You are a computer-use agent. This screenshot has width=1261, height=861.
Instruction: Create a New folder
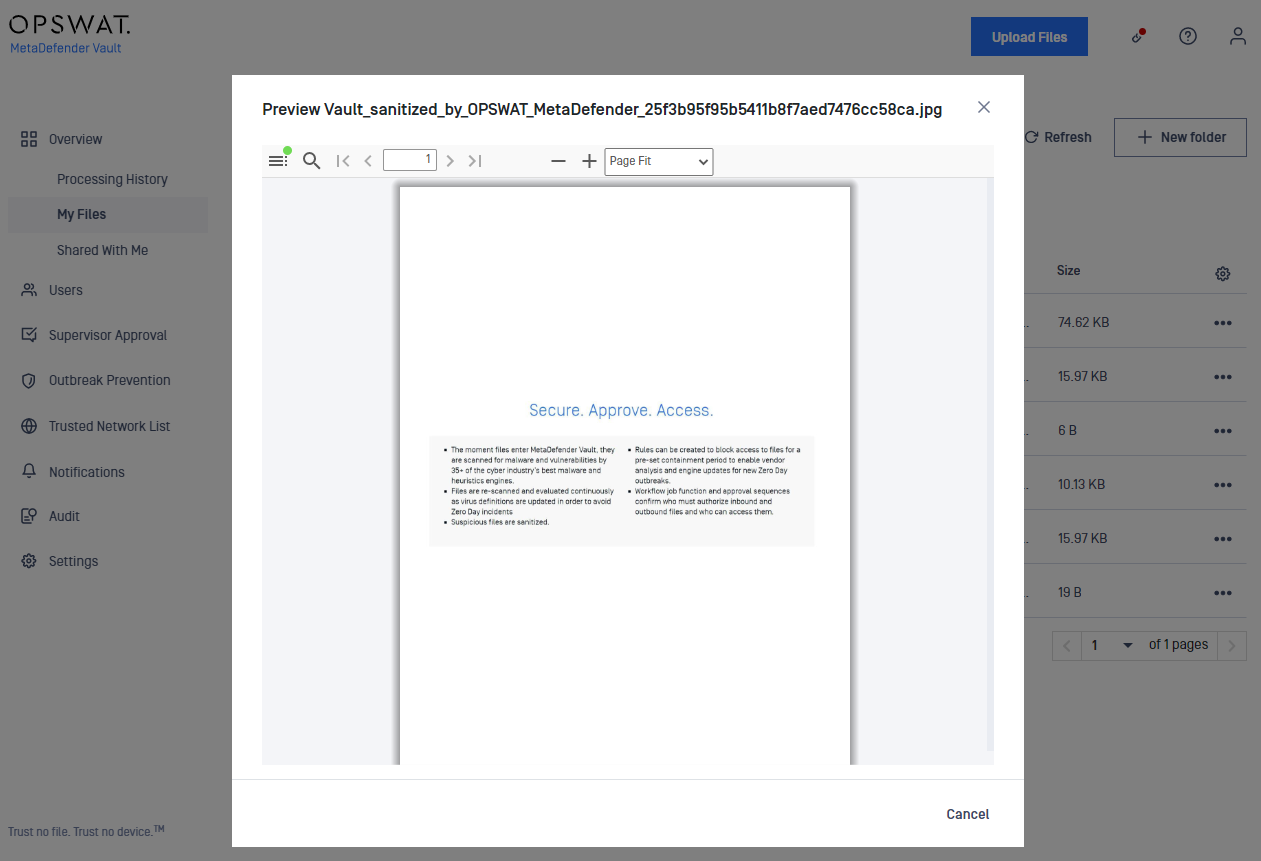pos(1180,137)
